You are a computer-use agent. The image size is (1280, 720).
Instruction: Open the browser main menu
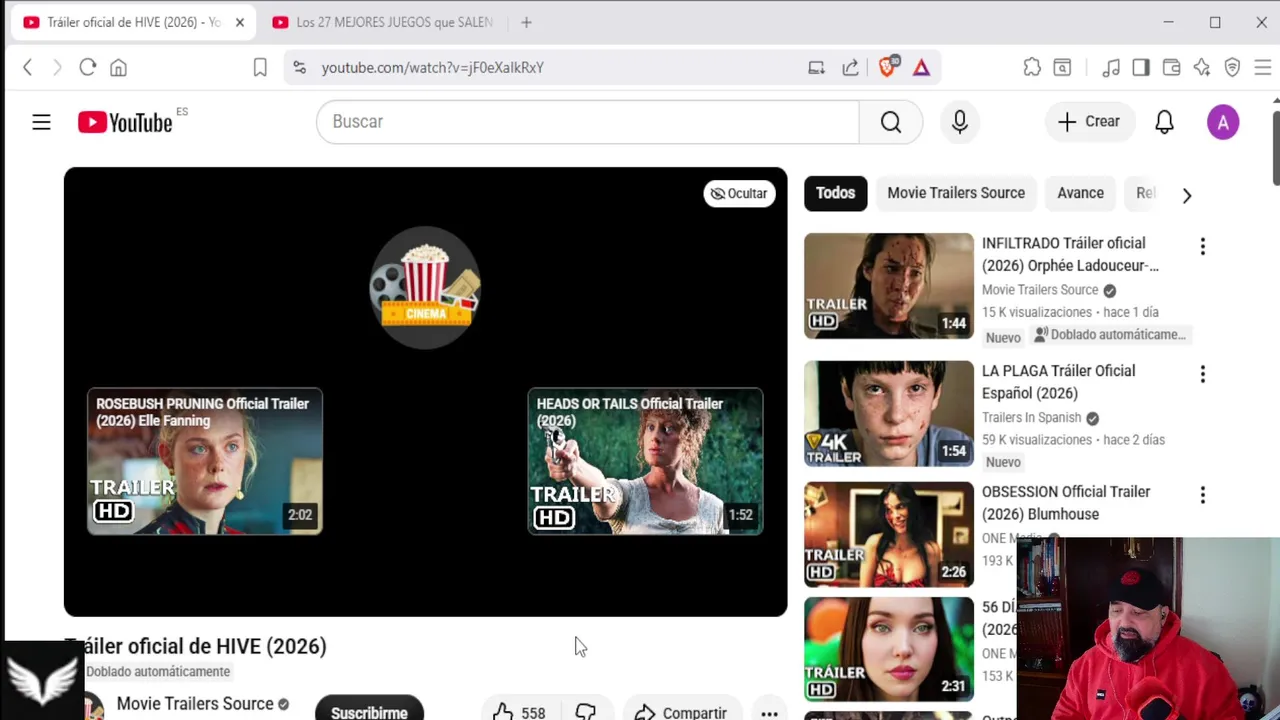(1262, 67)
